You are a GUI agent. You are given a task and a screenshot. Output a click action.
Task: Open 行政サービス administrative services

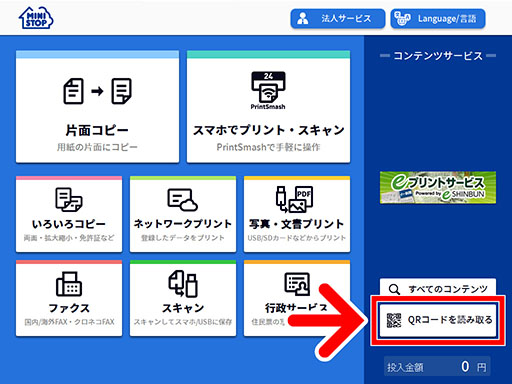(x=297, y=298)
